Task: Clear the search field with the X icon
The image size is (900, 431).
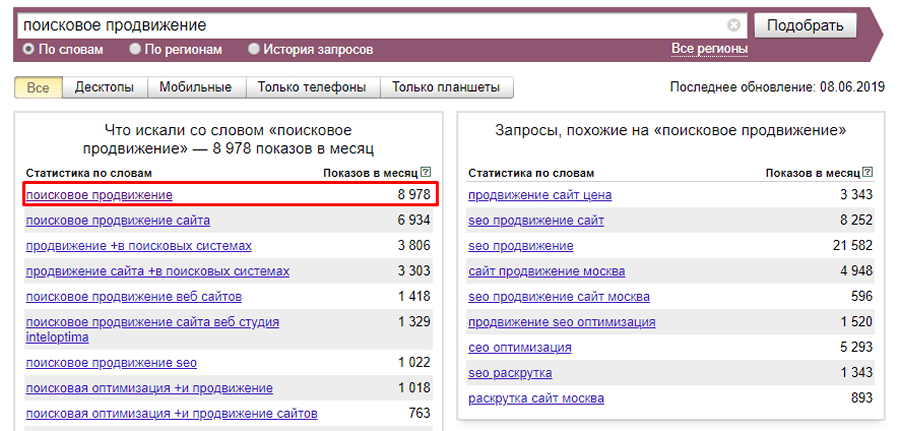Action: point(734,25)
